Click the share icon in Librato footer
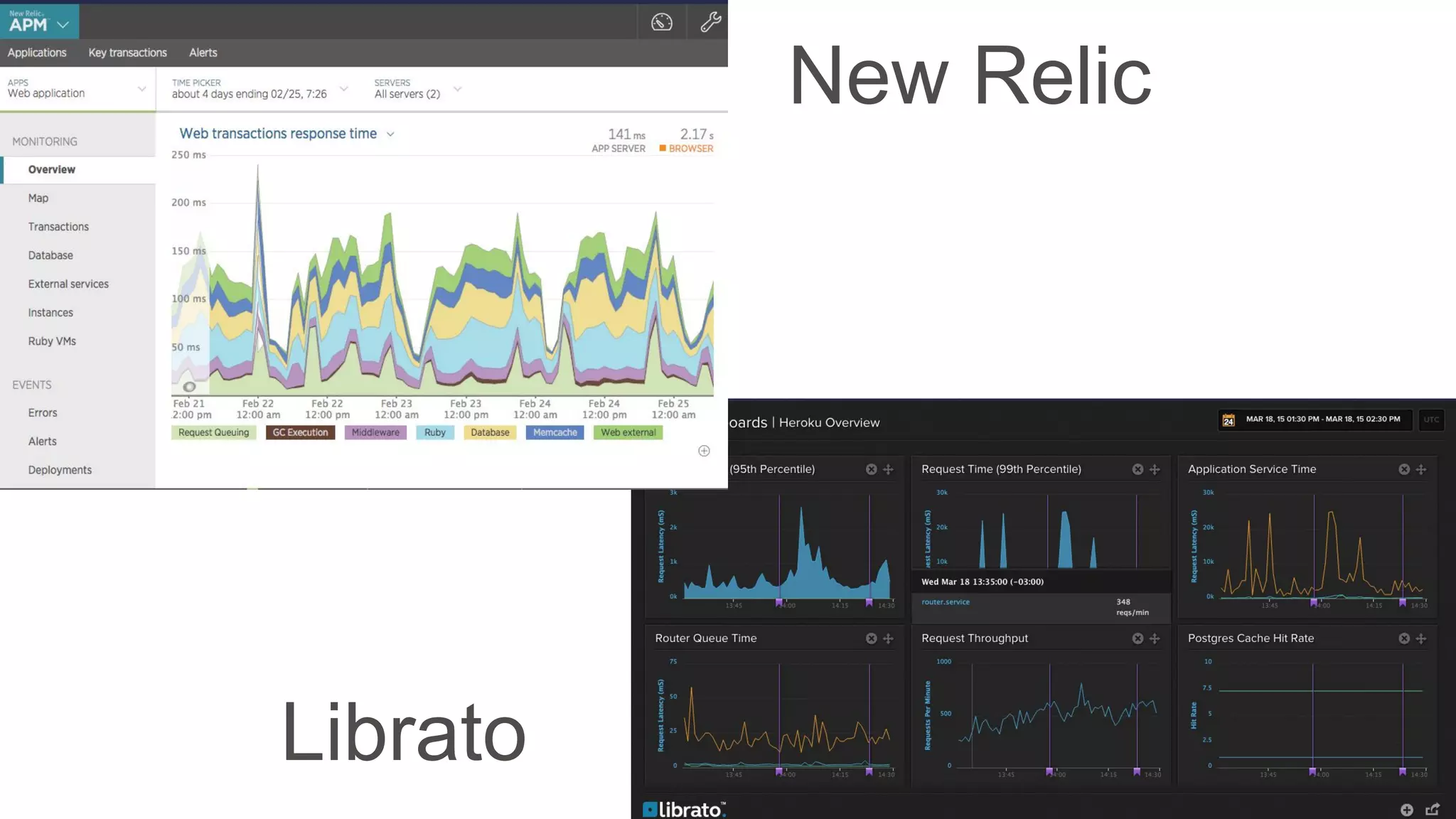Screen dimensions: 1456x819 (x=1433, y=809)
